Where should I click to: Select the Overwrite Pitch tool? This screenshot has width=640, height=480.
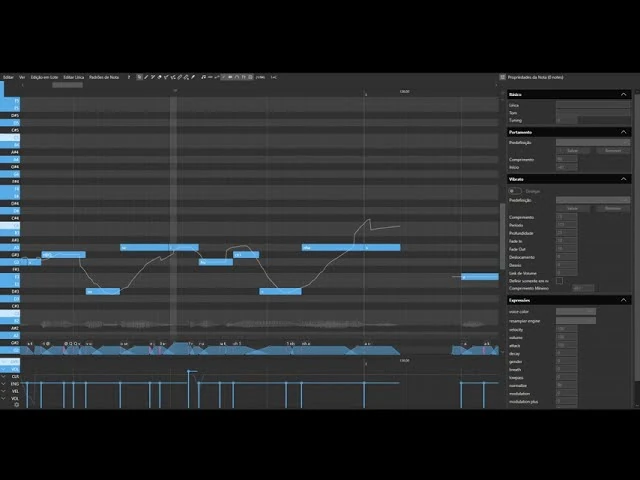click(x=173, y=77)
